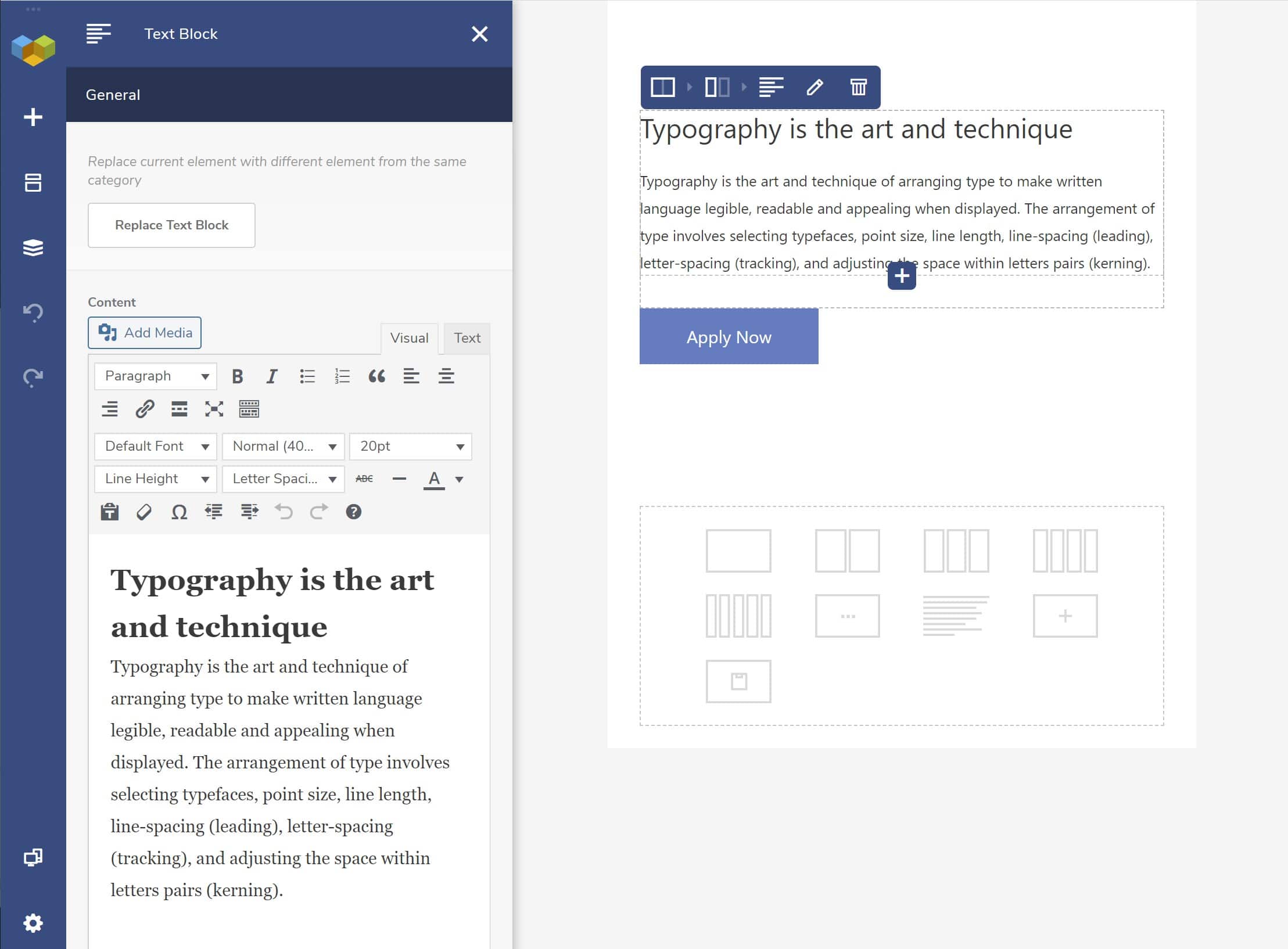Click the ordered list icon
The width and height of the screenshot is (1288, 949).
(342, 376)
